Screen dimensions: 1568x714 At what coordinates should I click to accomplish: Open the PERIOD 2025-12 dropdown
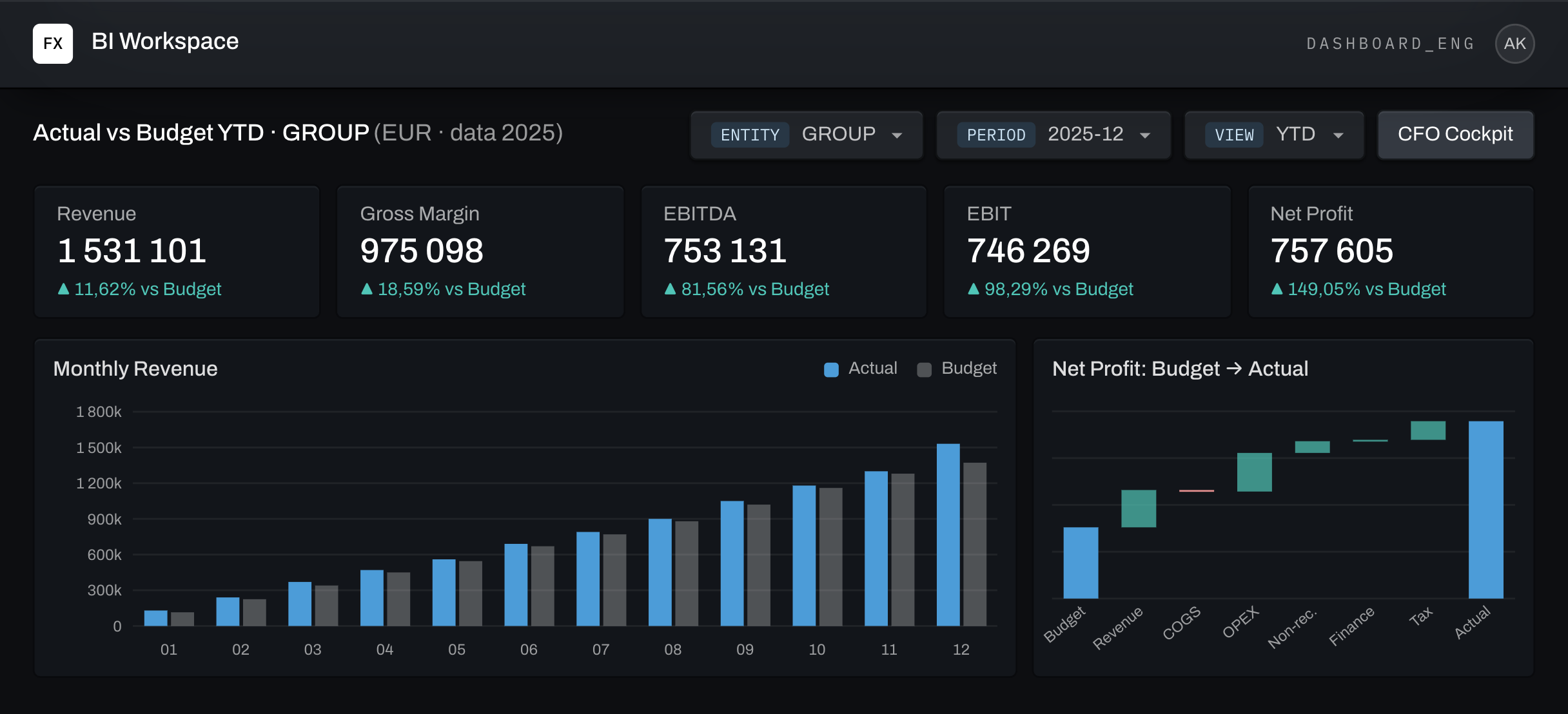tap(1053, 134)
